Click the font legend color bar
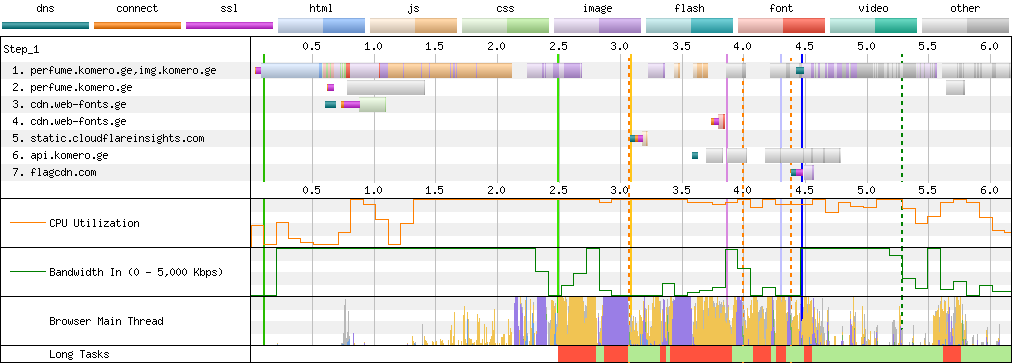 [x=782, y=25]
